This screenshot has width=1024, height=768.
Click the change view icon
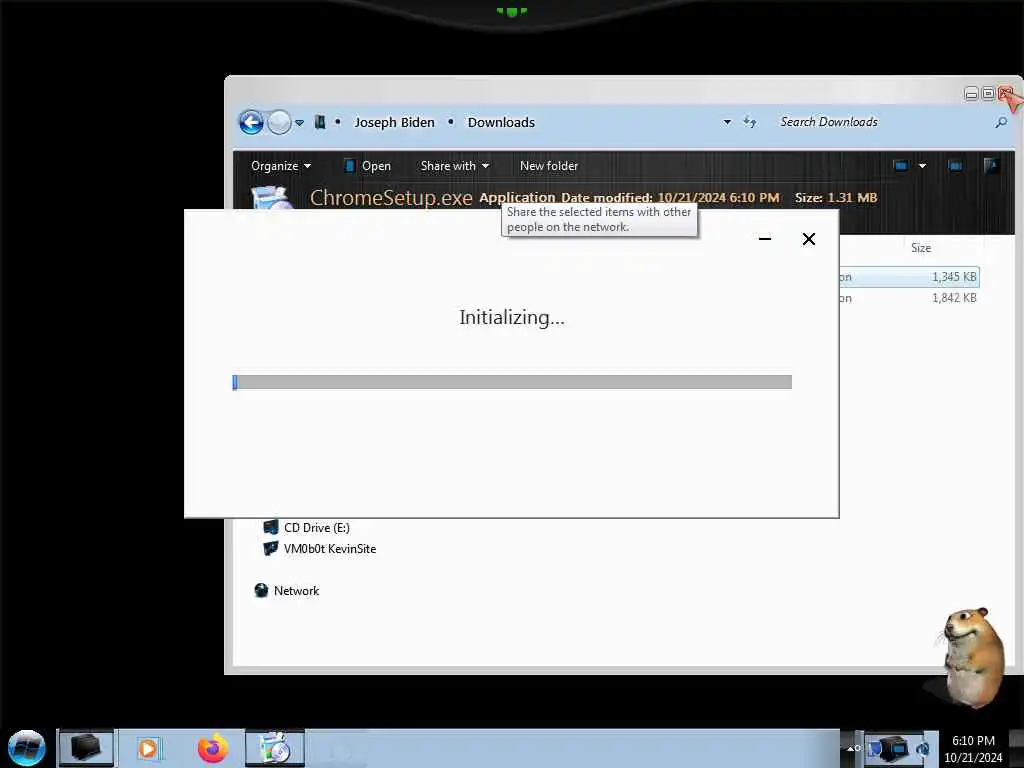pyautogui.click(x=901, y=166)
